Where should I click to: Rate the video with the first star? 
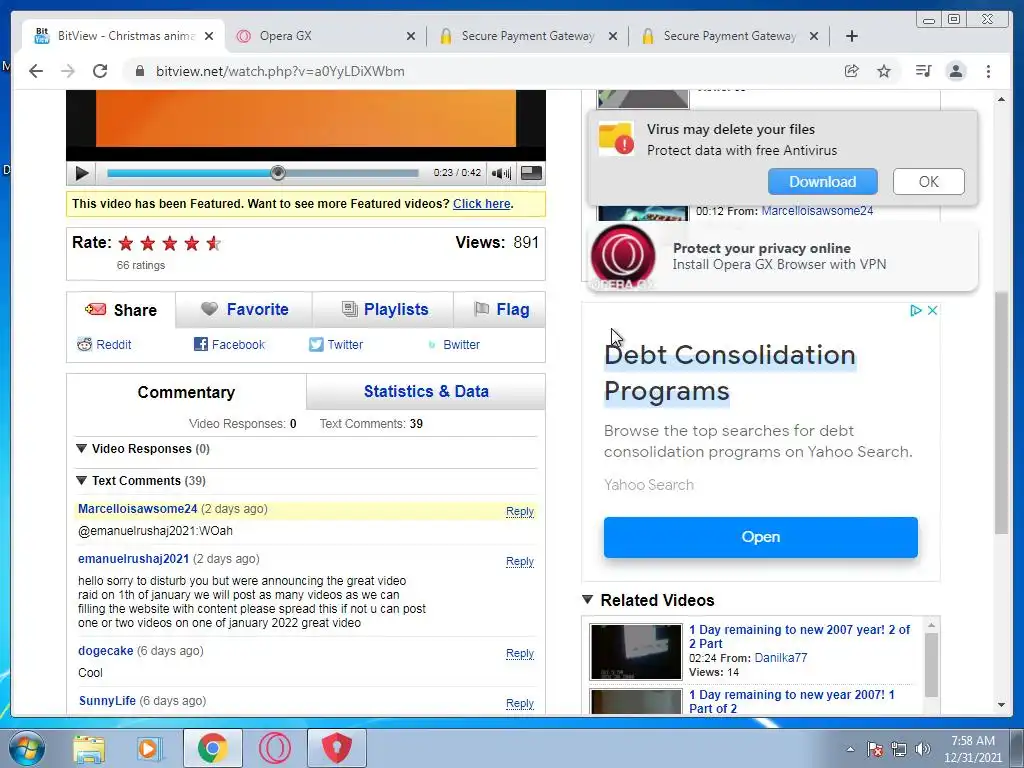point(126,244)
